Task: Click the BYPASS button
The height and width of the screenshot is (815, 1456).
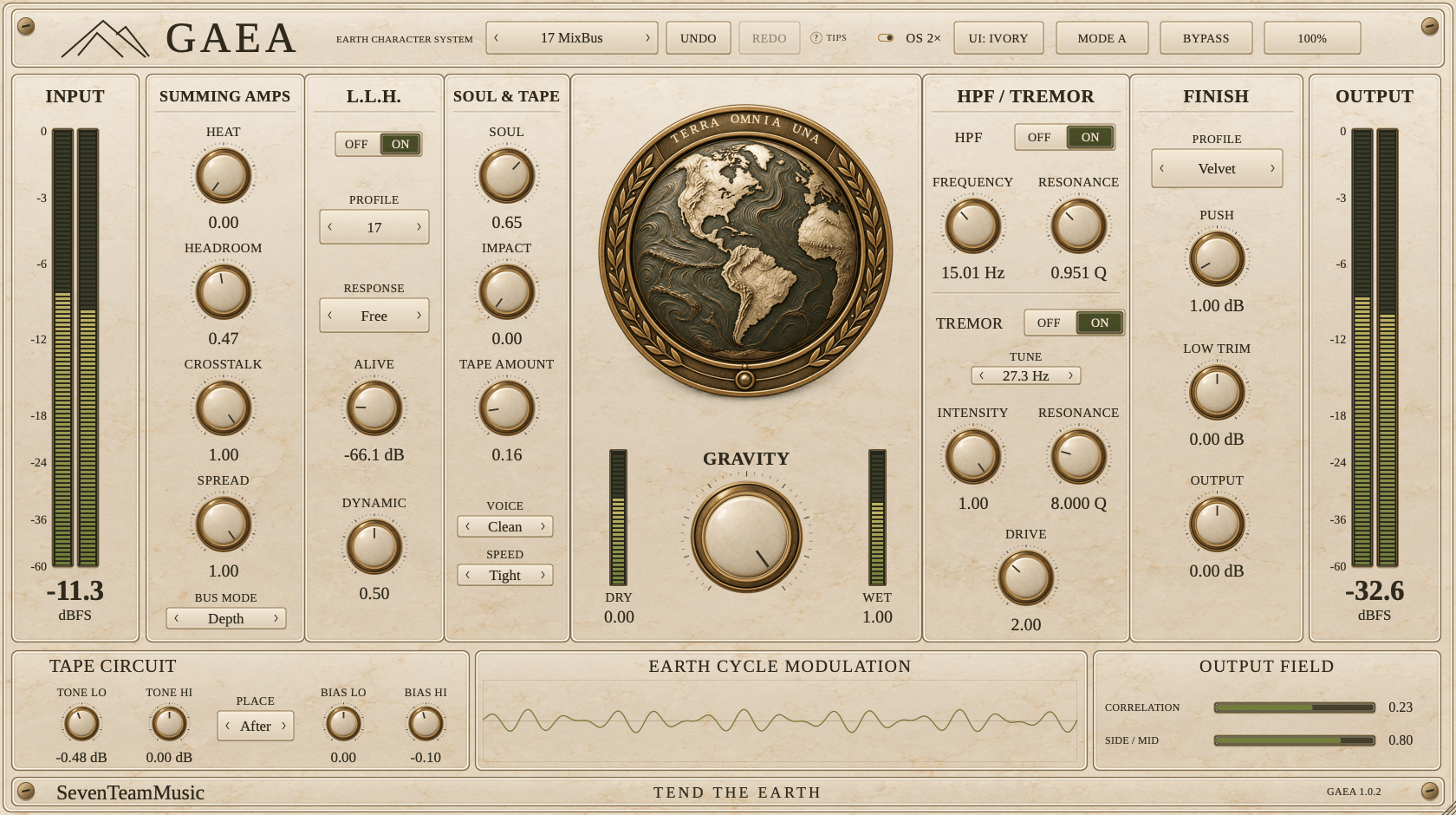Action: (1206, 38)
